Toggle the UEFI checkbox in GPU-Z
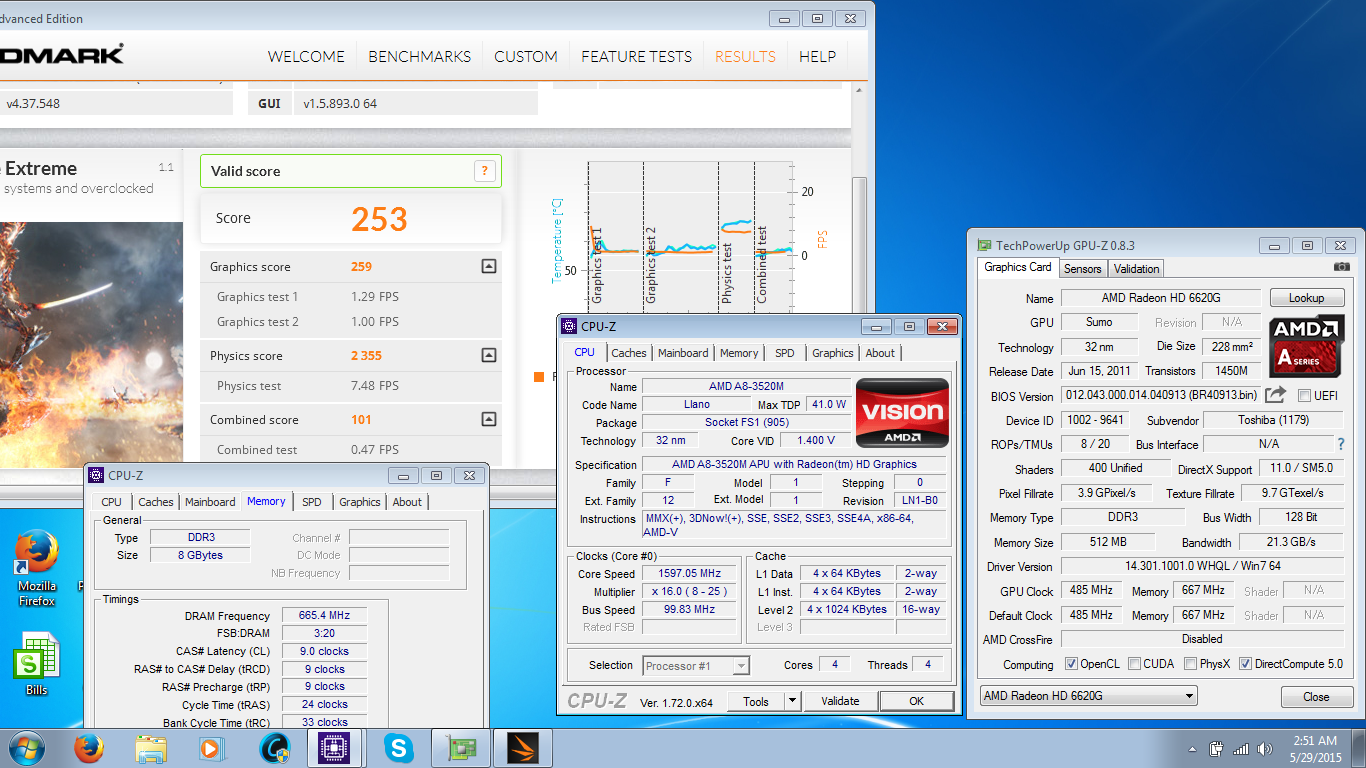Image resolution: width=1366 pixels, height=768 pixels. point(1304,396)
